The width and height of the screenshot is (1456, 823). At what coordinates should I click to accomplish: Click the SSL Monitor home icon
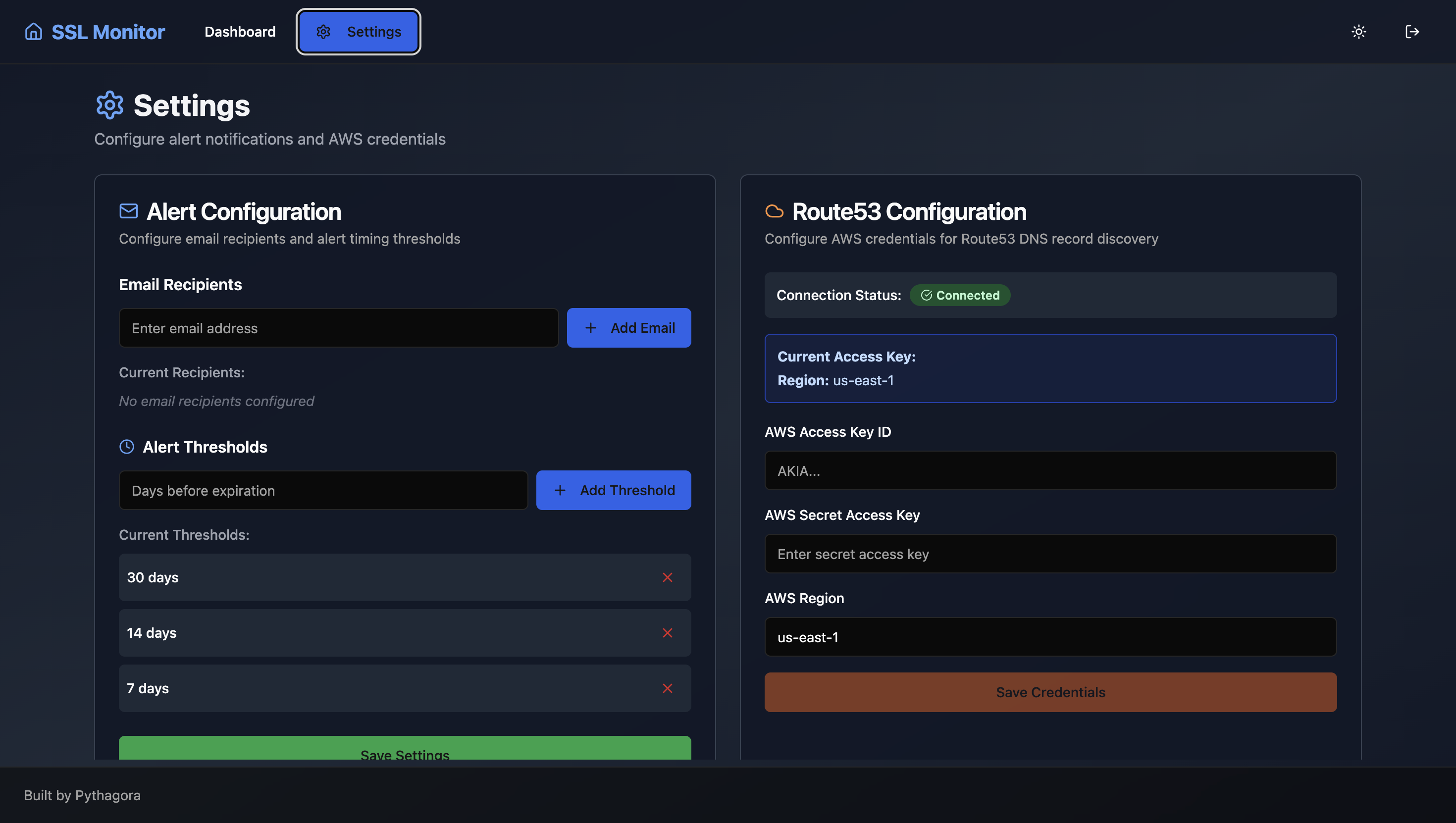33,32
